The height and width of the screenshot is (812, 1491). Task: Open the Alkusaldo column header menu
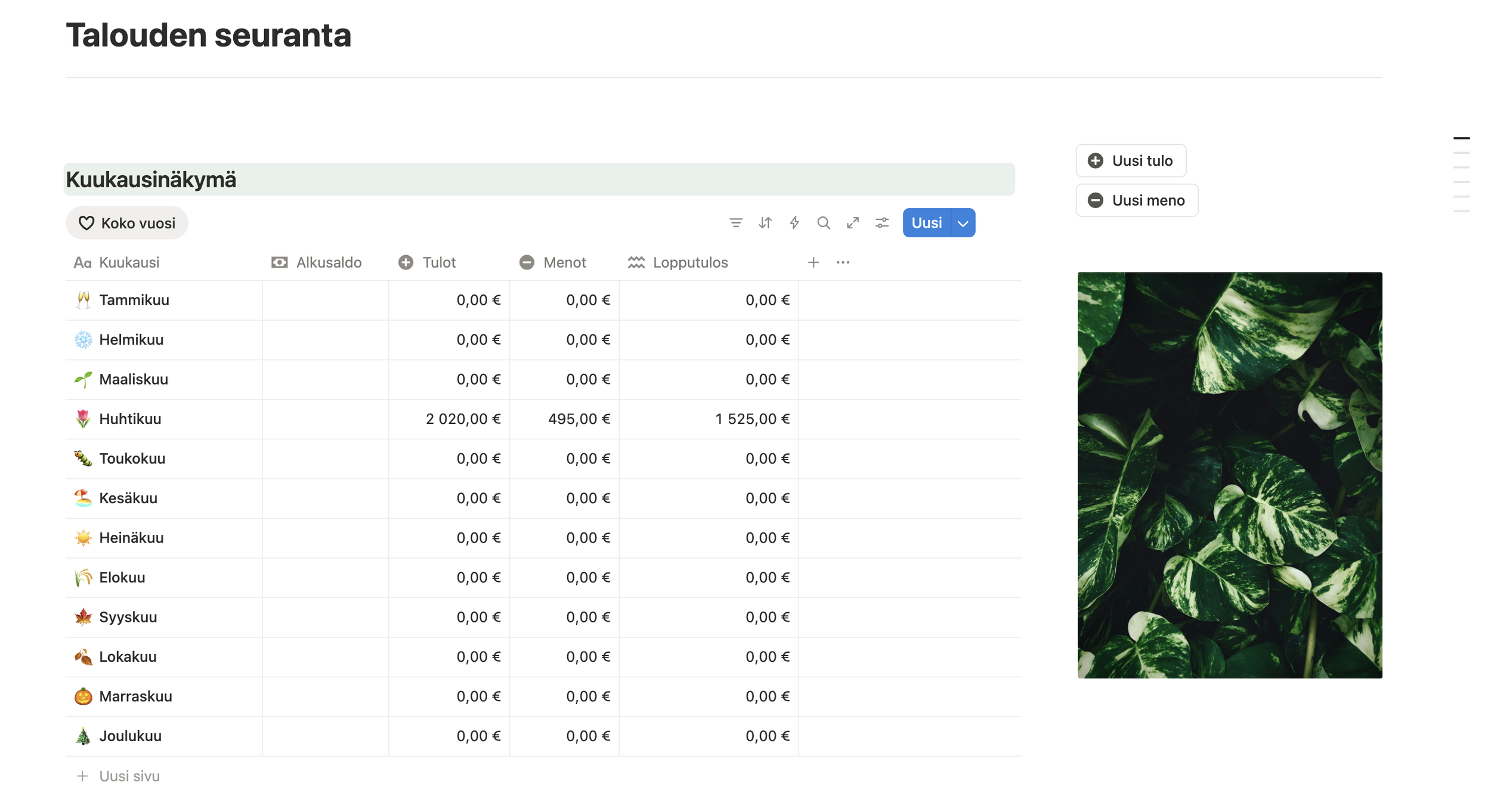click(328, 262)
